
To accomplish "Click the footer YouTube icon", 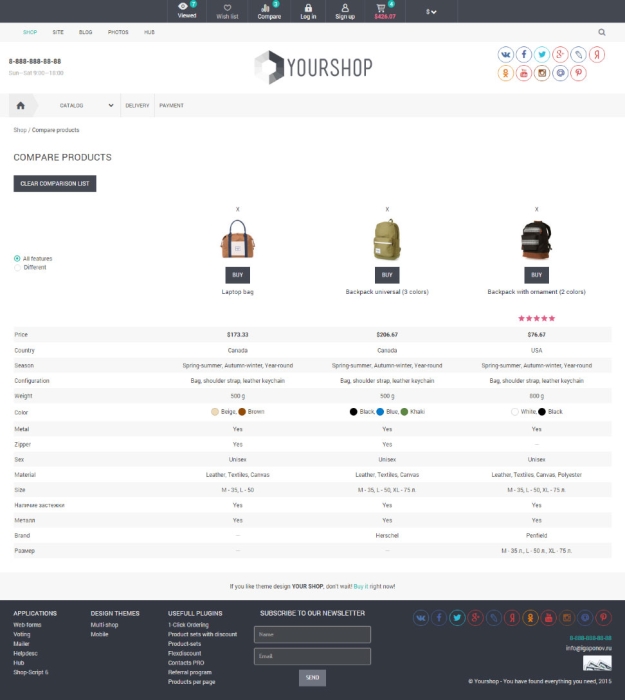I will click(549, 618).
